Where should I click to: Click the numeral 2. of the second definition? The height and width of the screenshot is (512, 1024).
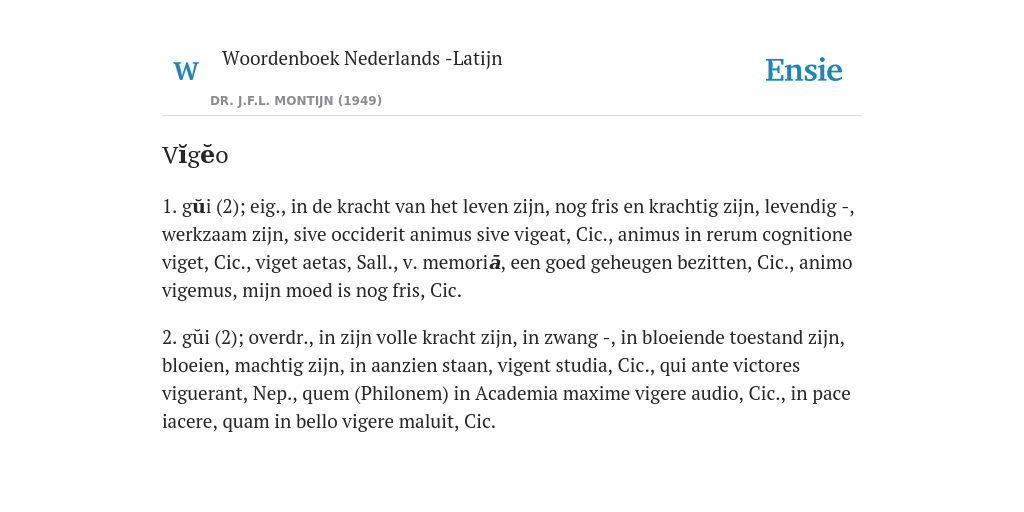coord(170,338)
